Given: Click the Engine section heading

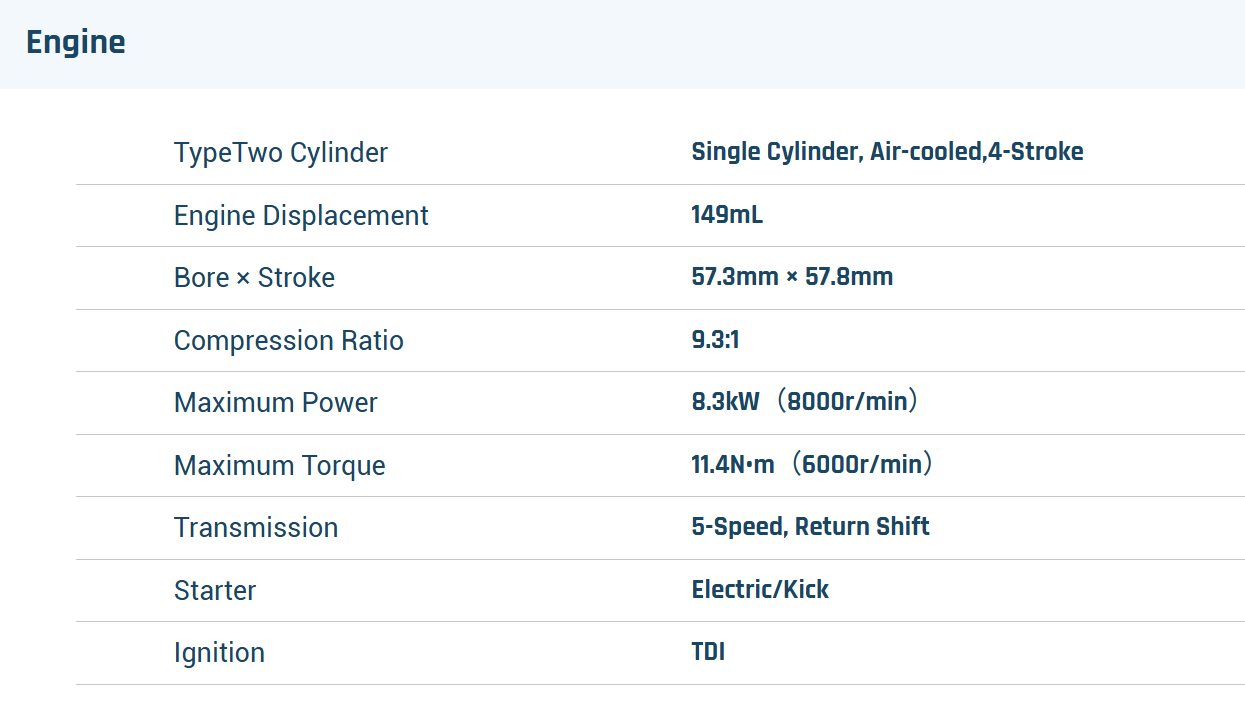Looking at the screenshot, I should (x=76, y=43).
